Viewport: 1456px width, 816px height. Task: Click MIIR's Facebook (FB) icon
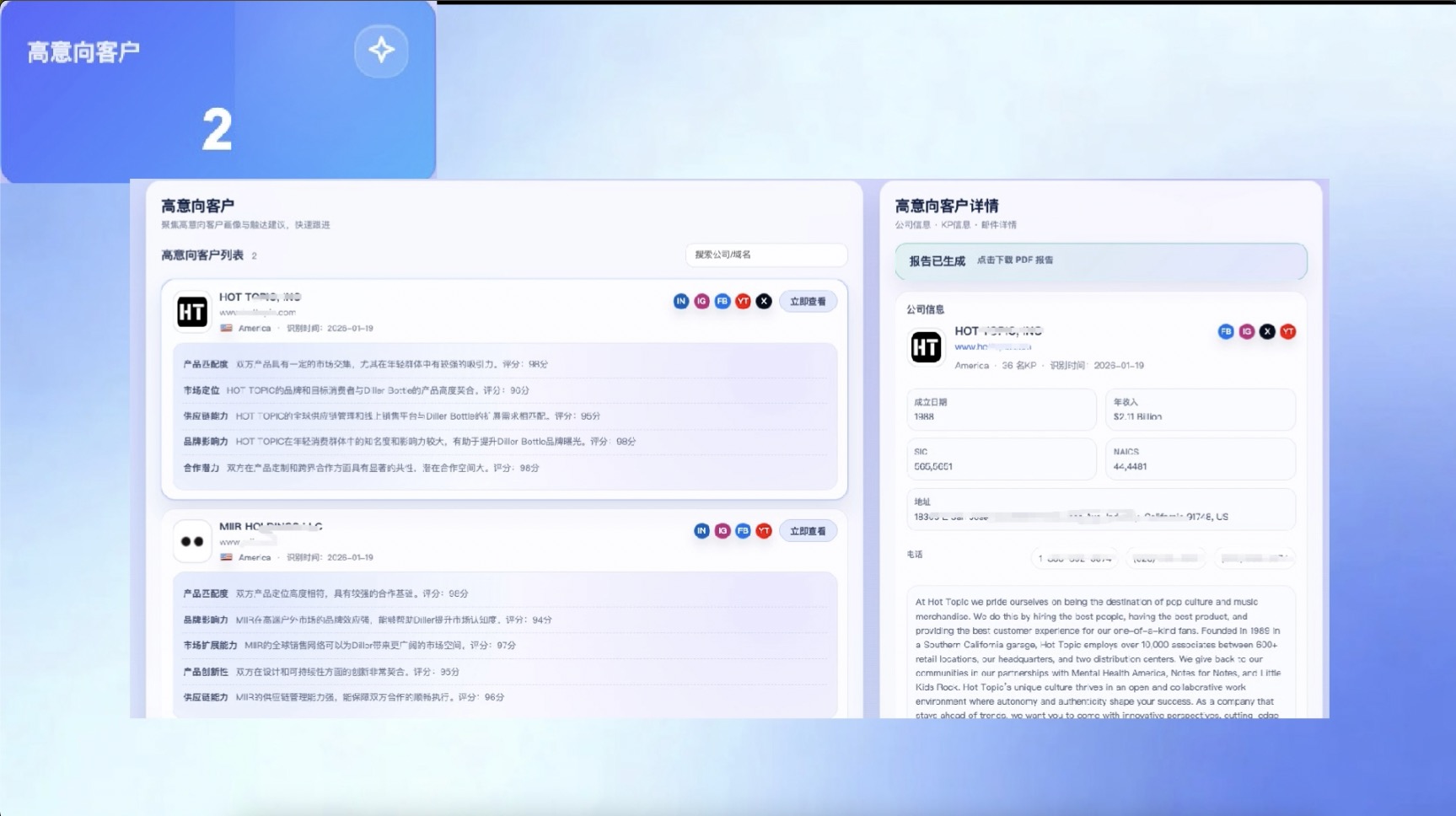[x=743, y=531]
